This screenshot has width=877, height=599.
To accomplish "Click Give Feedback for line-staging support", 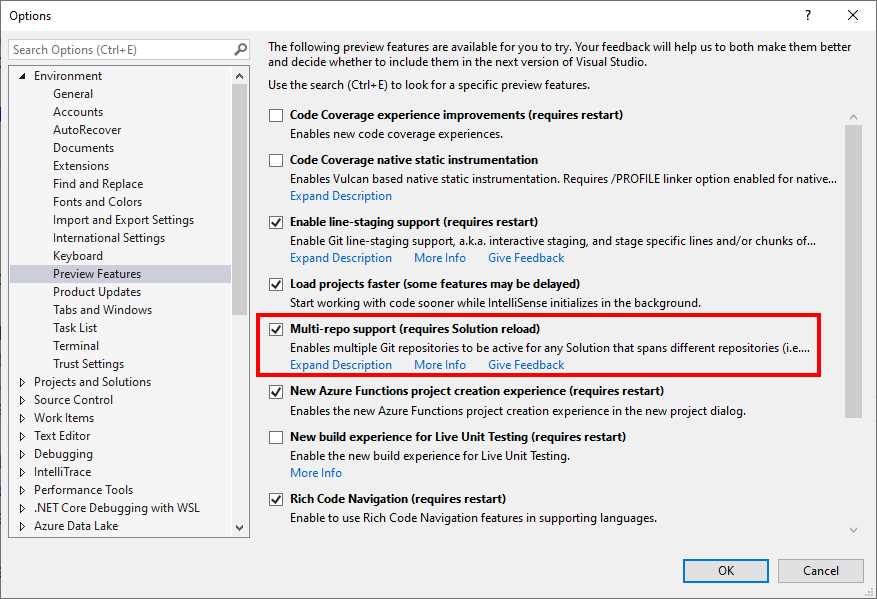I will 525,257.
